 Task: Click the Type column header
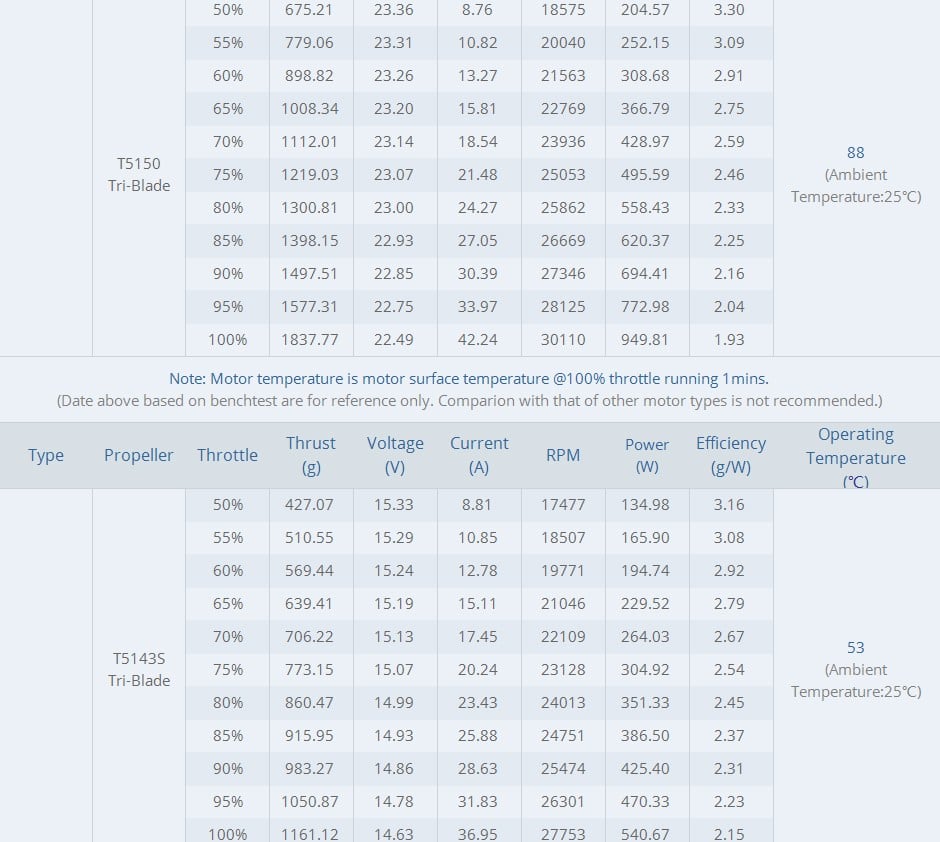[x=46, y=455]
